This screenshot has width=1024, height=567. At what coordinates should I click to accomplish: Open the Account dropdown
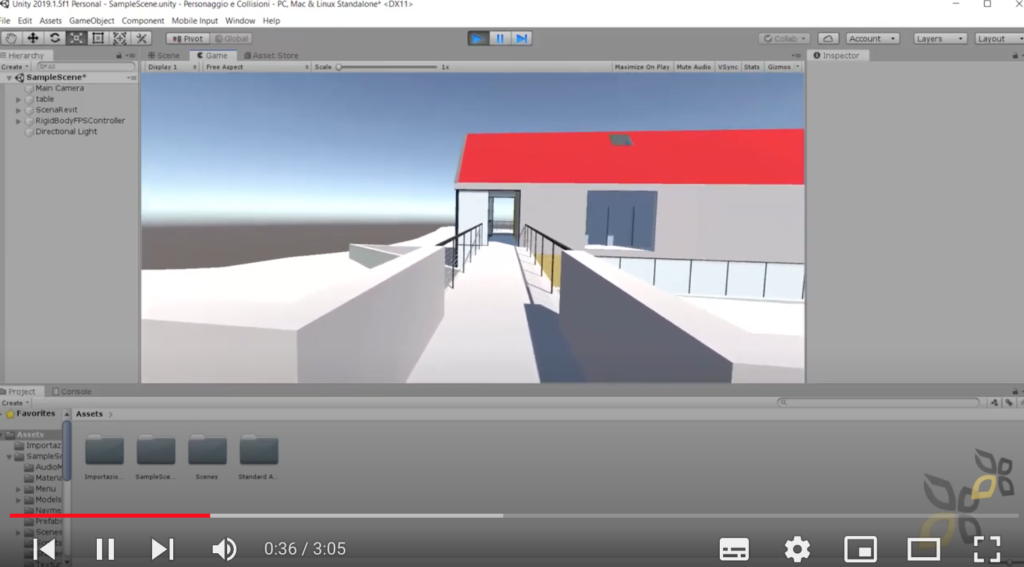tap(872, 39)
